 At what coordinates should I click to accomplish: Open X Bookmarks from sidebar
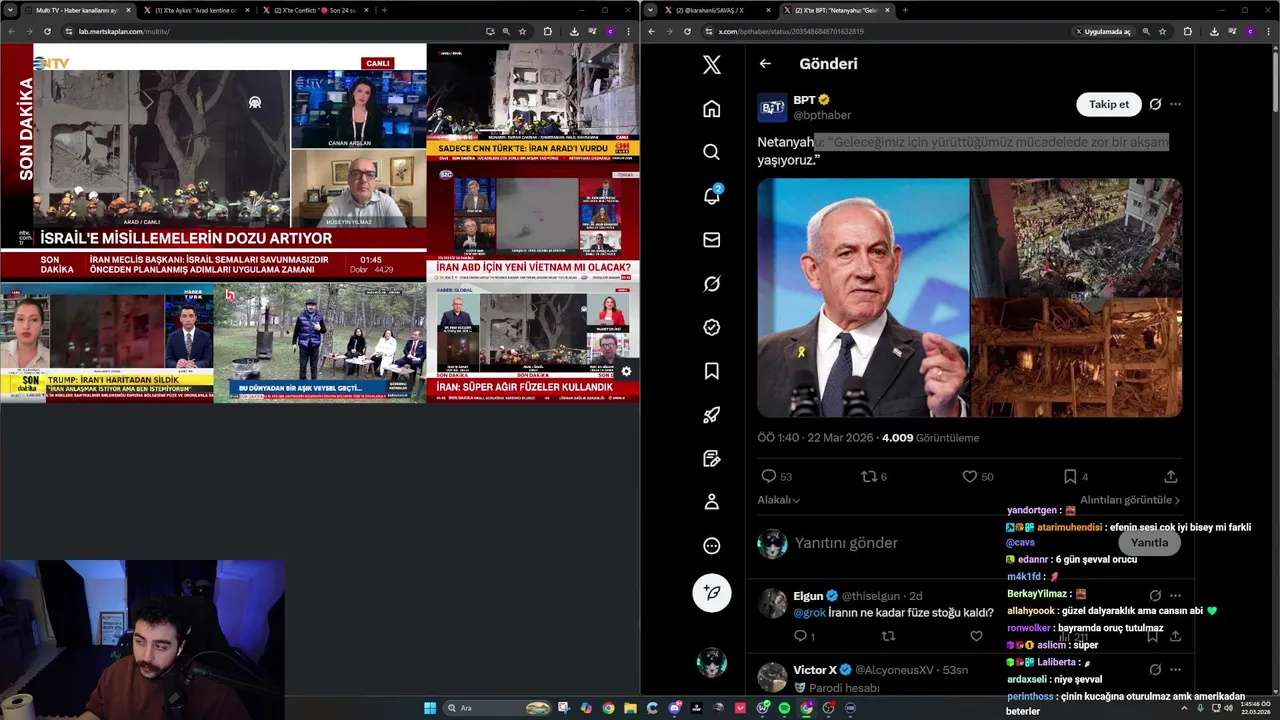tap(711, 371)
